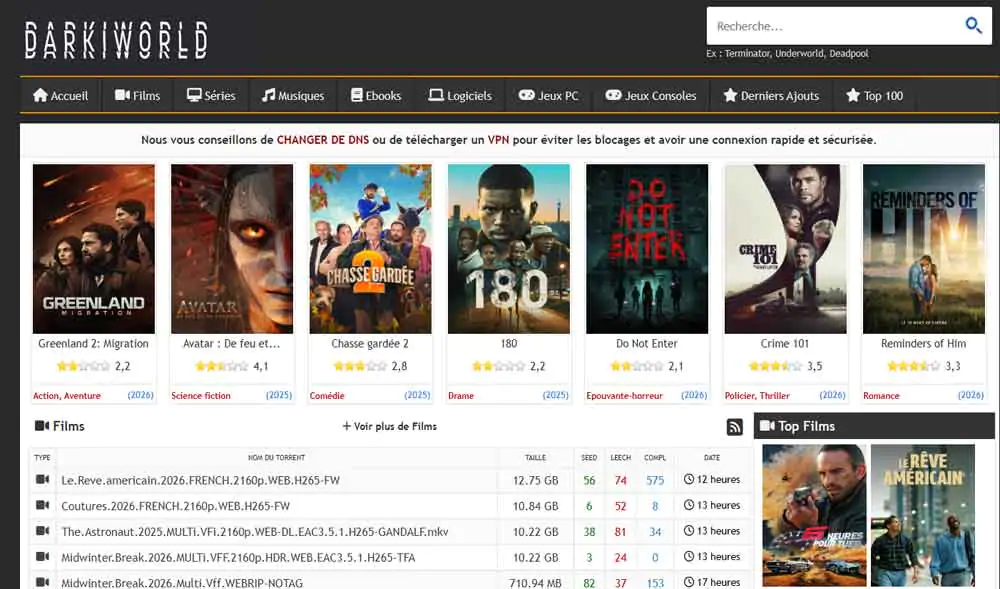
Task: Open torrent Midwinter.Break.2026.Multi.Vff.WEBRIP-NOTAG
Action: pos(182,583)
